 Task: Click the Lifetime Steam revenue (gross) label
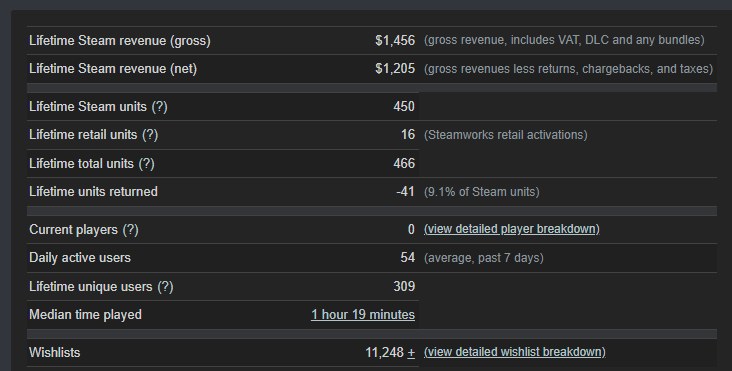(x=120, y=41)
